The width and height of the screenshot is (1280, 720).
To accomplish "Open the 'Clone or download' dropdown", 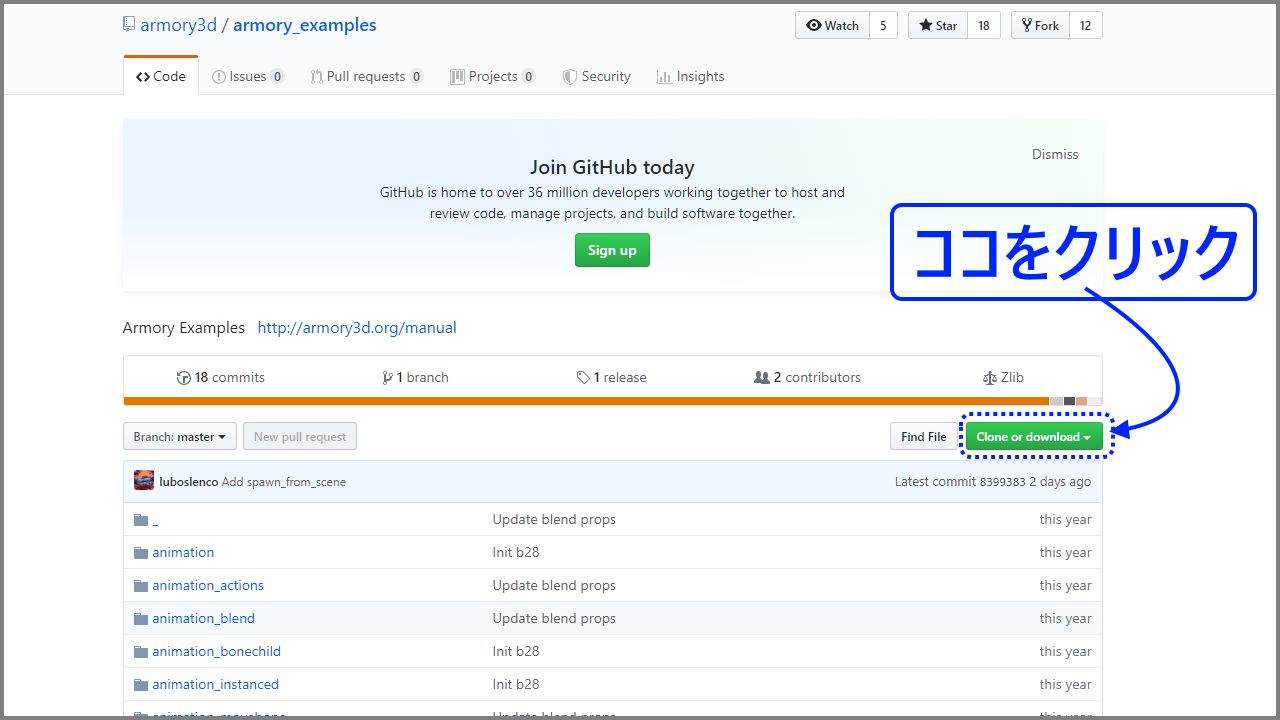I will [x=1034, y=436].
